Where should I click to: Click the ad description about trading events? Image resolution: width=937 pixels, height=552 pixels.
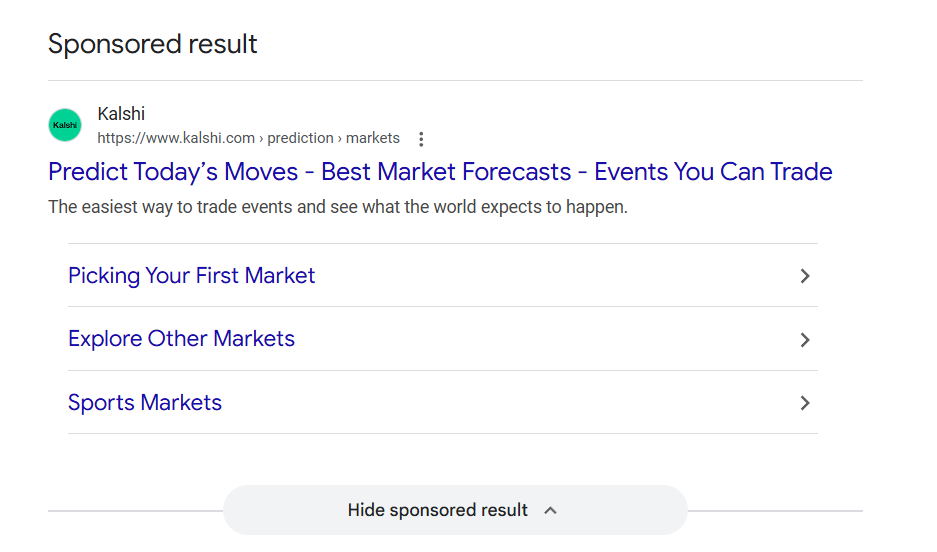(337, 208)
